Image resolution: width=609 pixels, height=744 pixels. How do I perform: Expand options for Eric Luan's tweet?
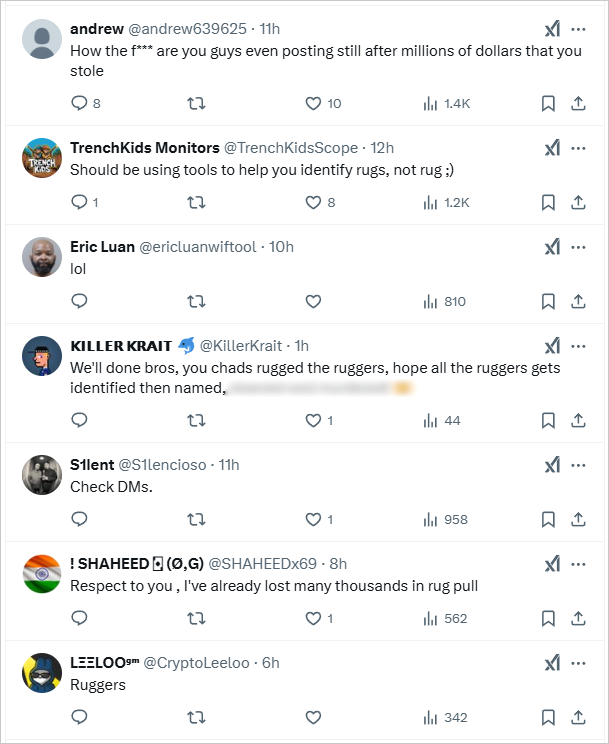click(578, 247)
